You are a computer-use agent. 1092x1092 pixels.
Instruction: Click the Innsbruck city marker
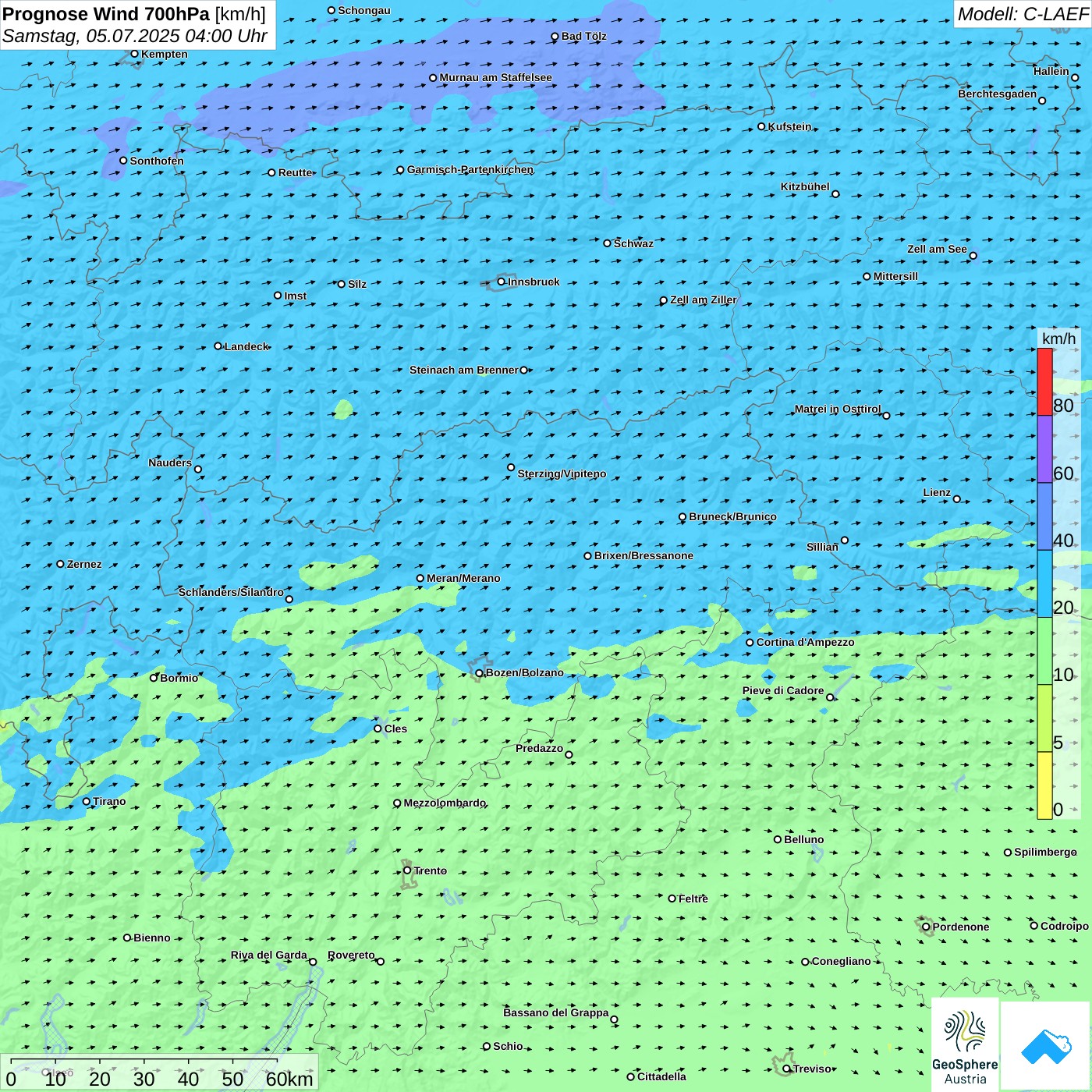point(502,282)
